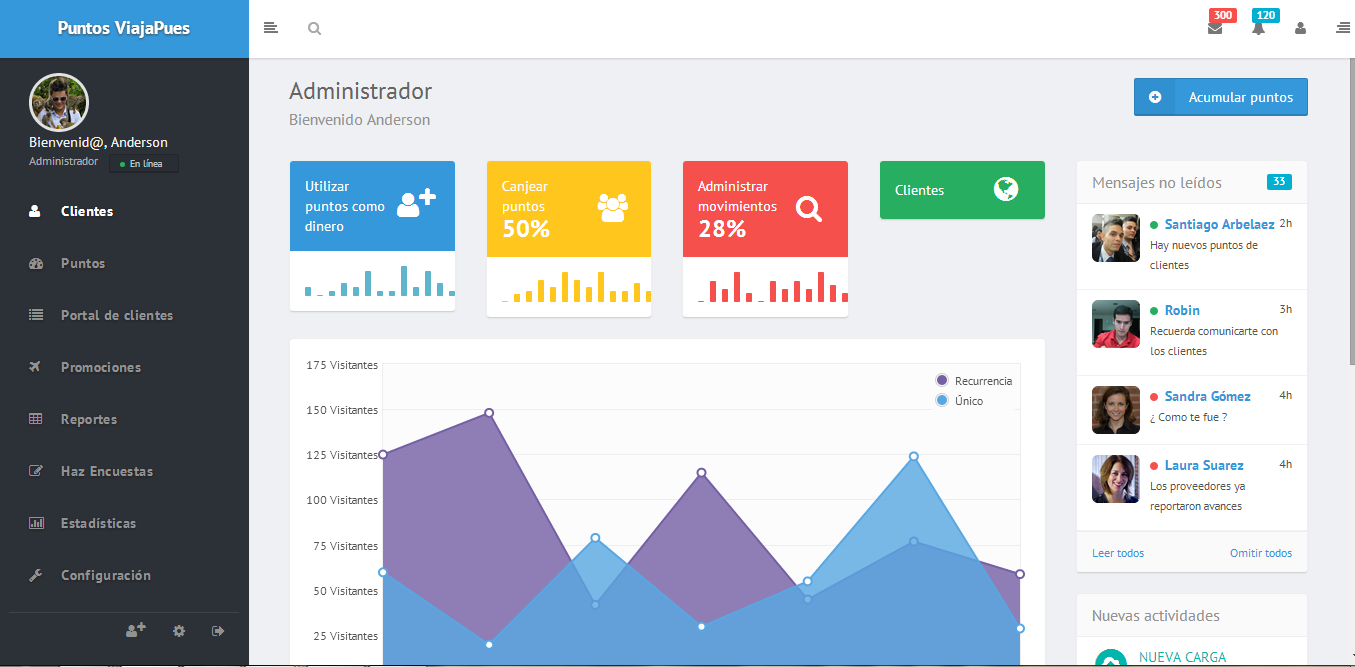Screen dimensions: 1355x667
Task: Click the yellow mini bar chart
Action: (x=576, y=286)
